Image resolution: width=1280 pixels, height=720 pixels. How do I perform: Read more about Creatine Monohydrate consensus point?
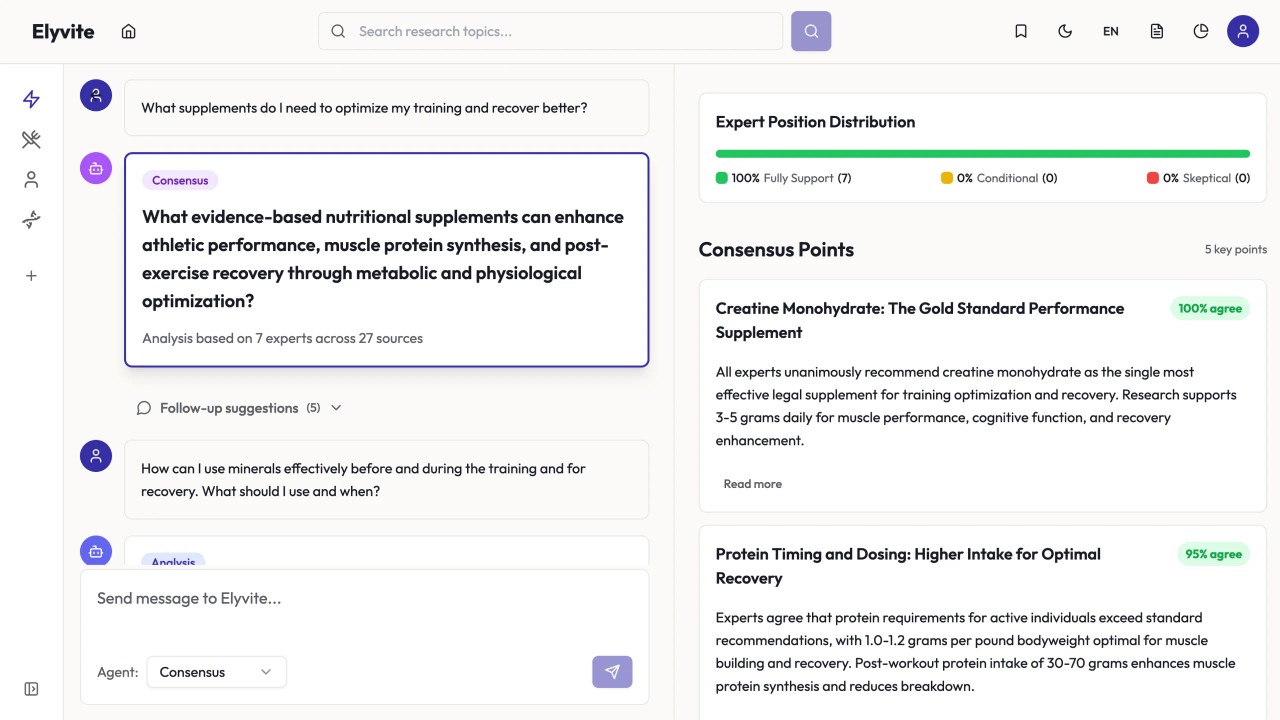tap(752, 483)
